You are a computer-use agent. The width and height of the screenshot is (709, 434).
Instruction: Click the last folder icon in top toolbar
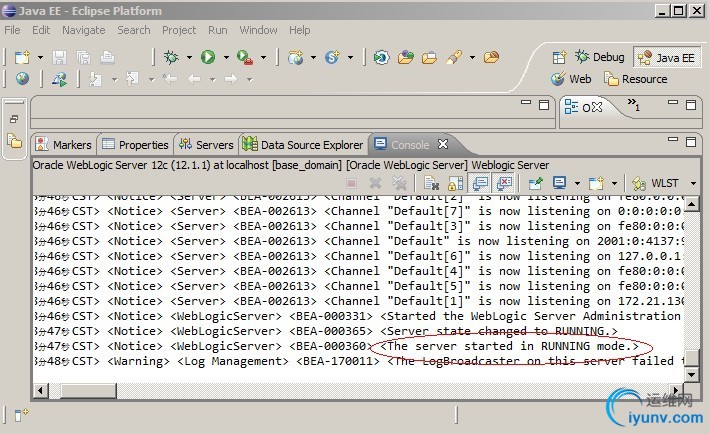491,57
